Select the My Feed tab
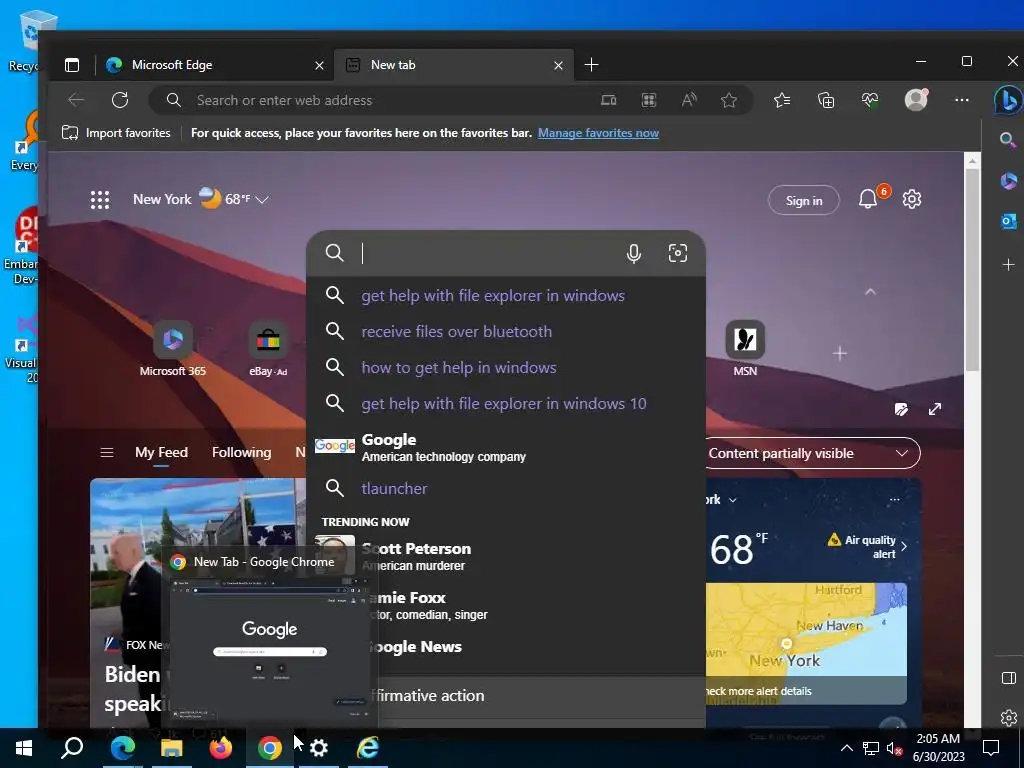This screenshot has height=768, width=1024. (x=161, y=453)
